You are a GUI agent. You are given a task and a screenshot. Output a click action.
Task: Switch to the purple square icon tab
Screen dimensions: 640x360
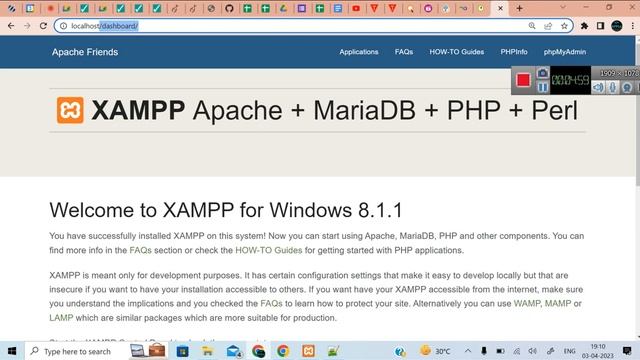pos(302,8)
